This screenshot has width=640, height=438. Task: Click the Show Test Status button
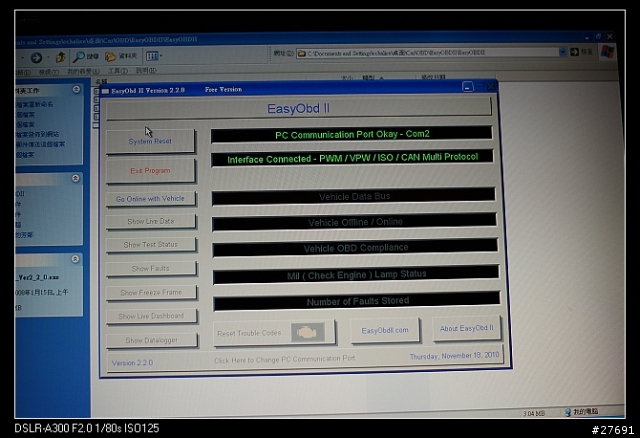(x=151, y=245)
